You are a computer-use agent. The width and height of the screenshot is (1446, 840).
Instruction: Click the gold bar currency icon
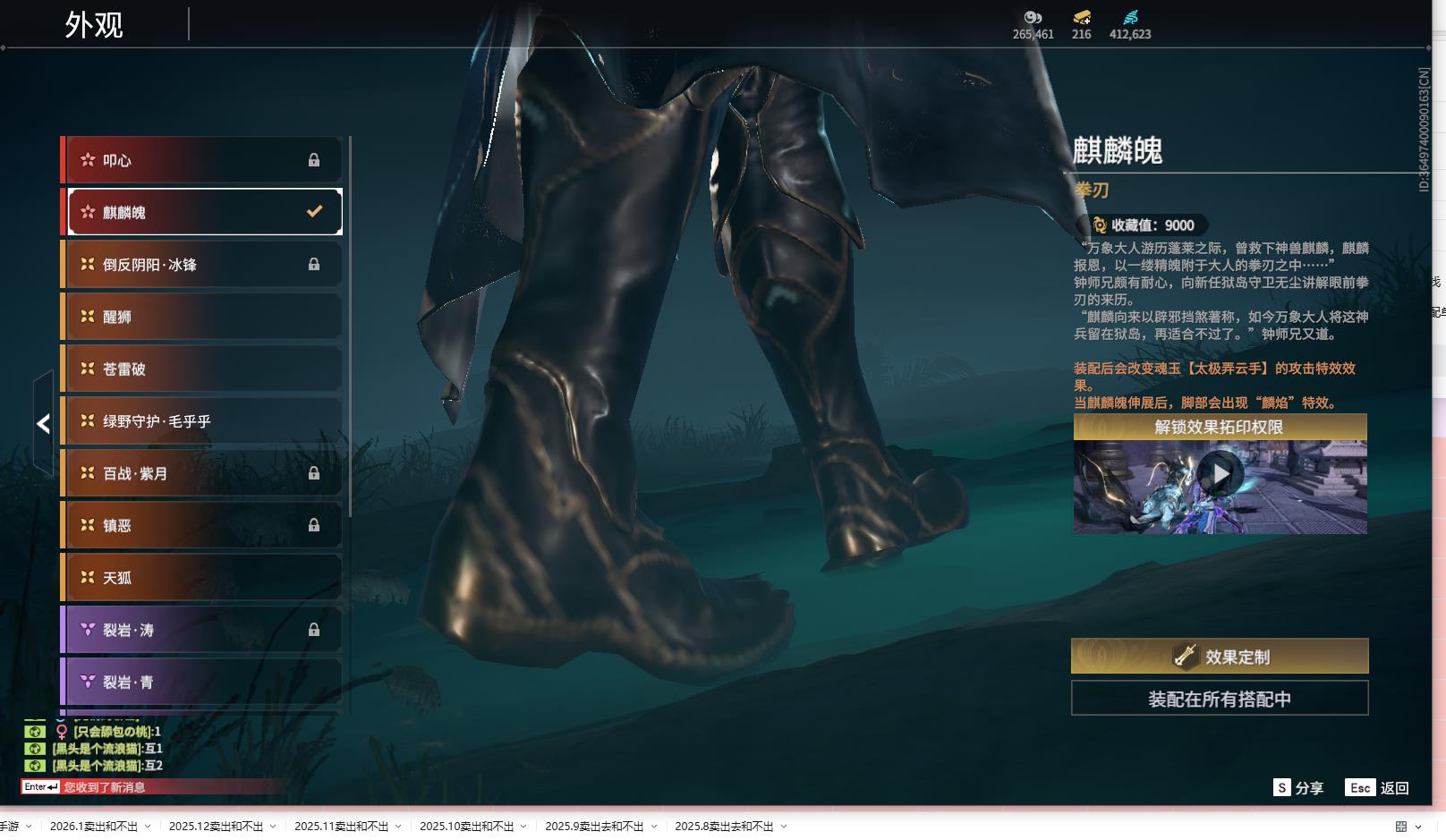[1082, 17]
